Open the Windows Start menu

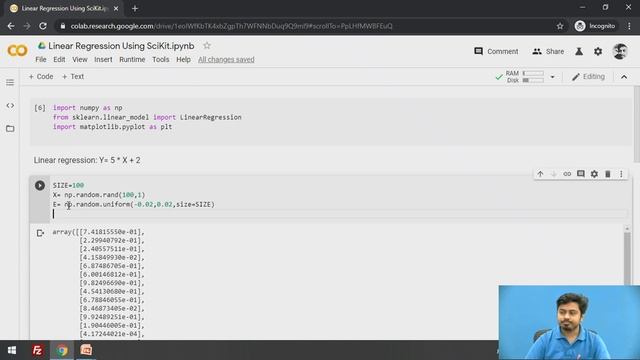[x=12, y=350]
